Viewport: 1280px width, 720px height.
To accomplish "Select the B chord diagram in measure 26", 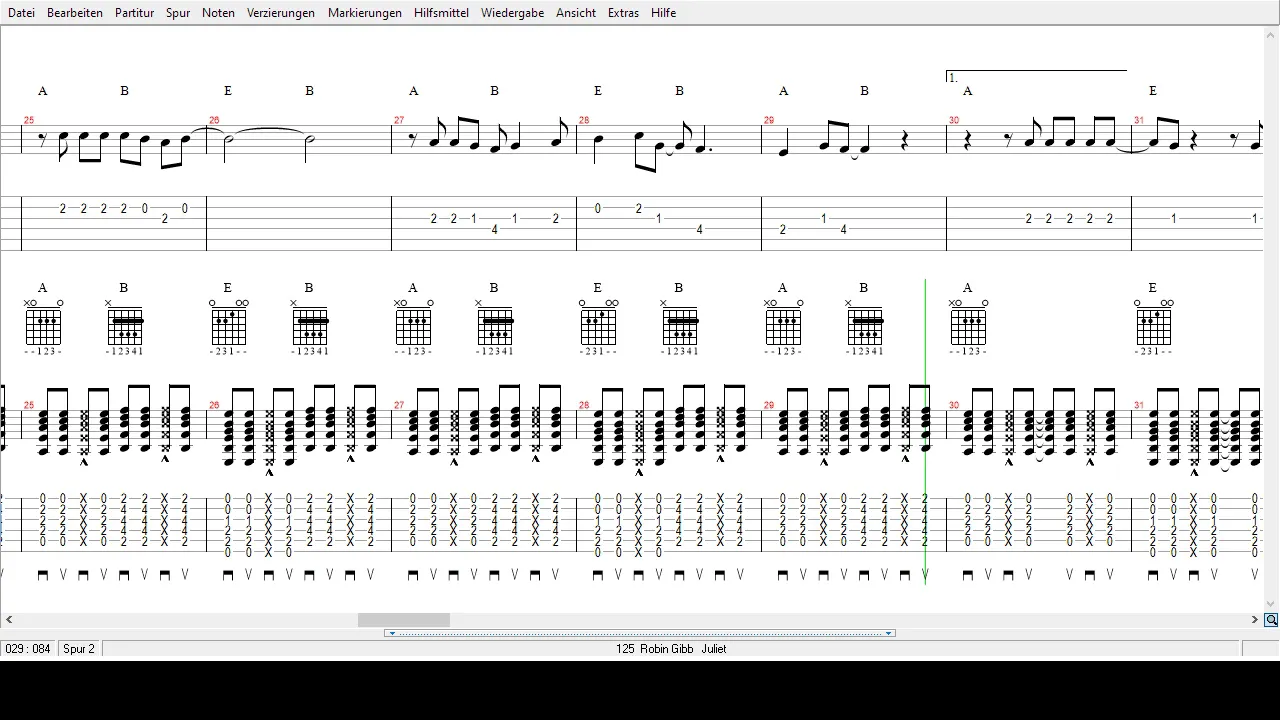I will coord(310,326).
